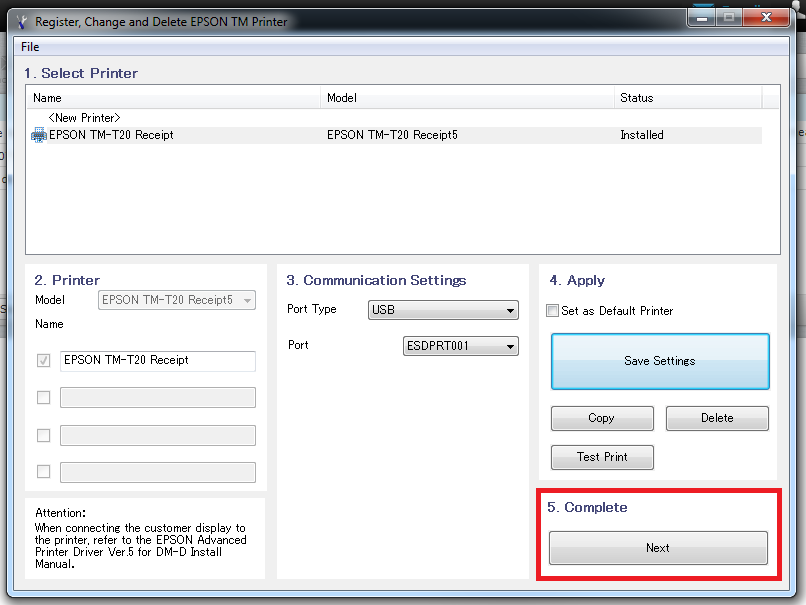Viewport: 806px width, 605px height.
Task: Tick the fourth printer name checkbox
Action: pyautogui.click(x=43, y=472)
